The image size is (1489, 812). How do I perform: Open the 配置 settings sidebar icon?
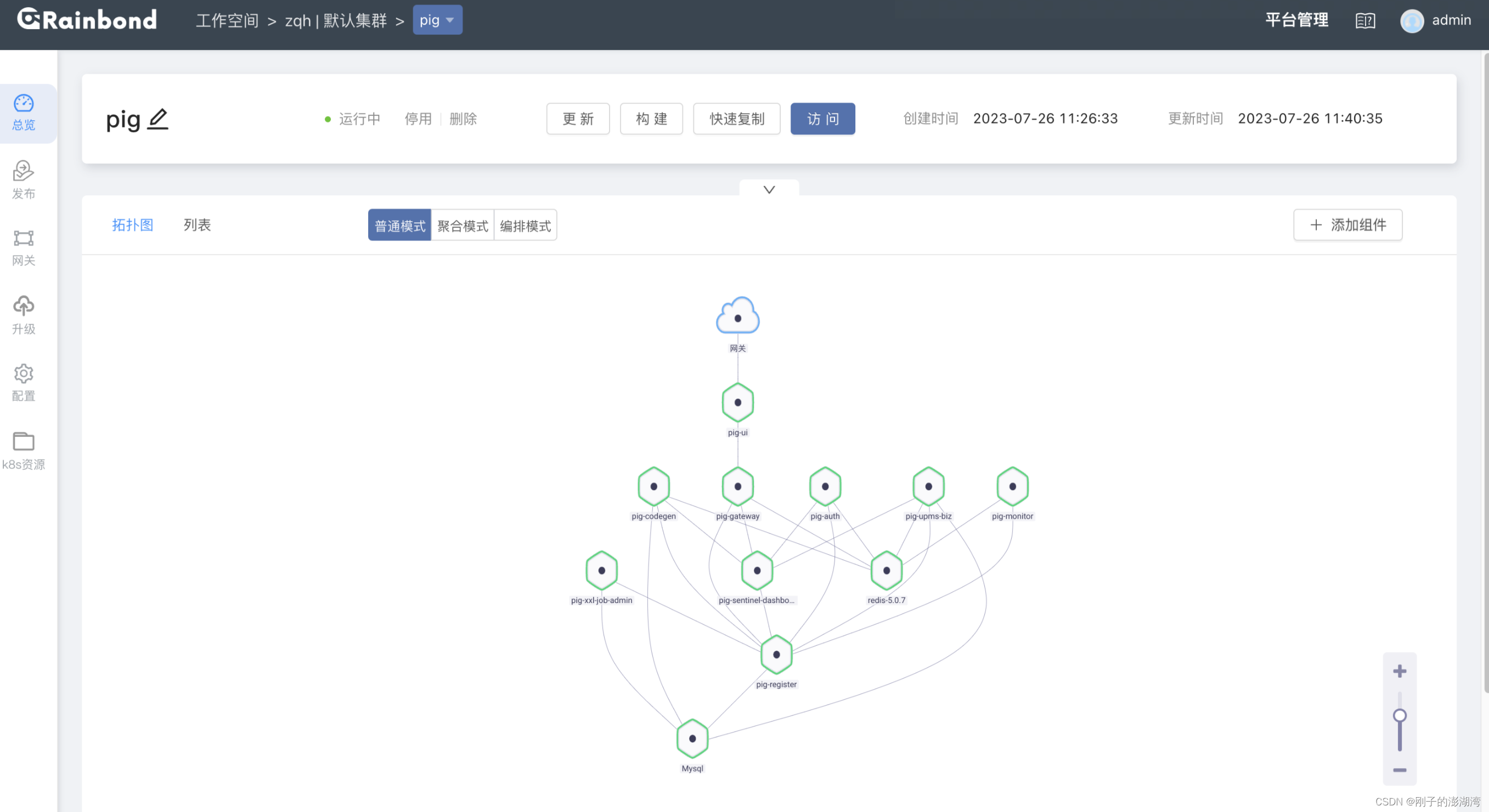coord(23,382)
